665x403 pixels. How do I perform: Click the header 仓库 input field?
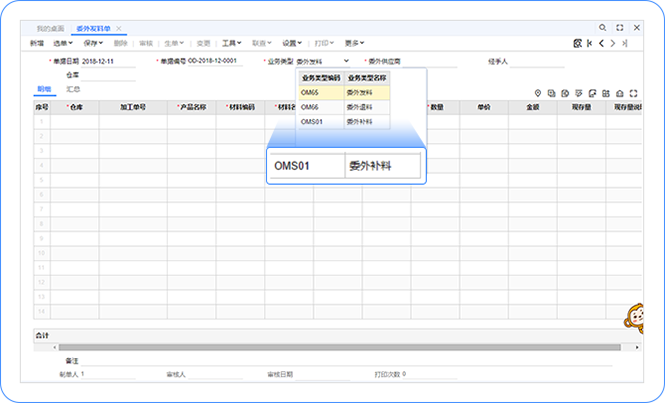coord(108,75)
